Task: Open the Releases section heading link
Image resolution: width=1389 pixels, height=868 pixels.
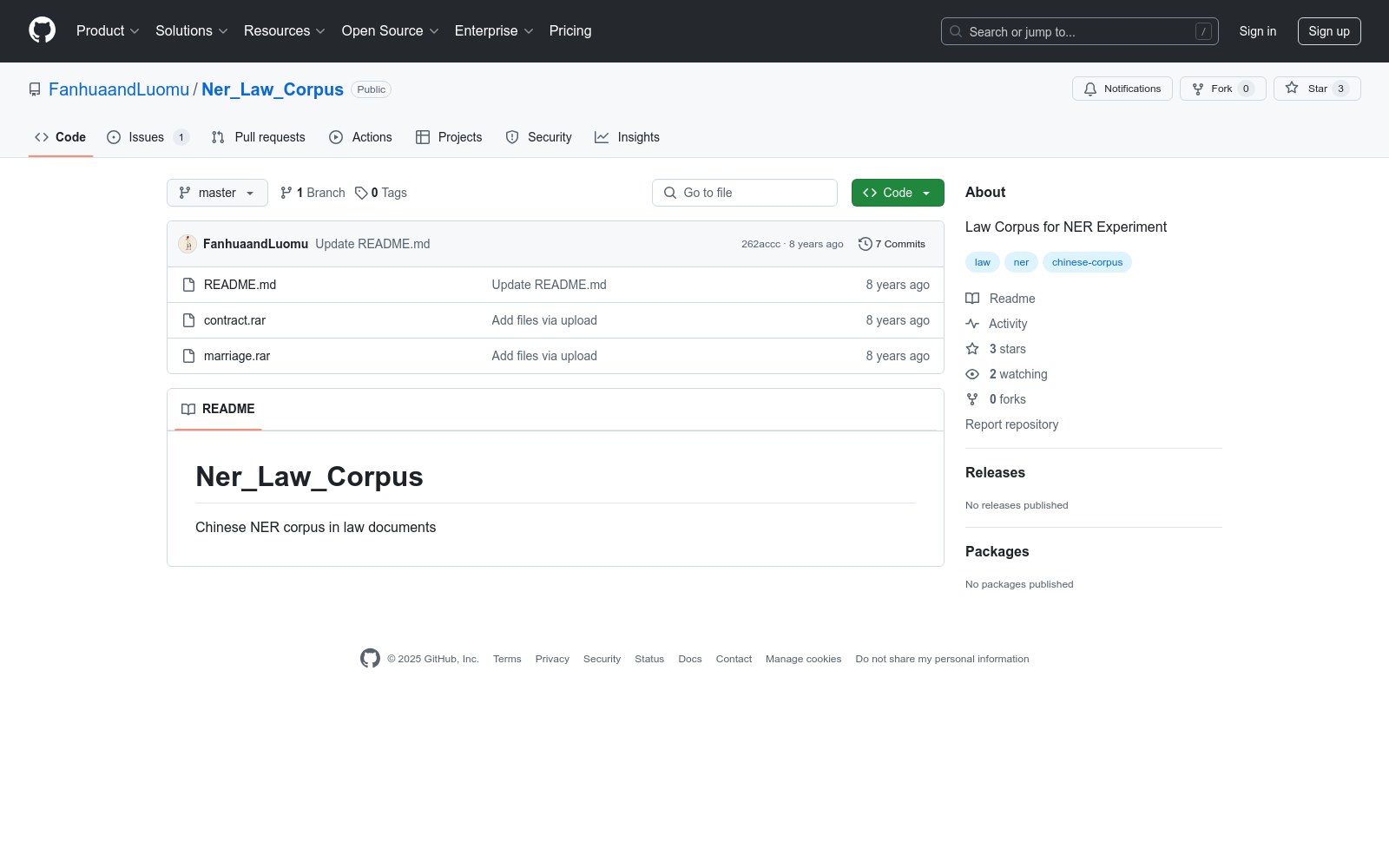Action: [x=995, y=472]
